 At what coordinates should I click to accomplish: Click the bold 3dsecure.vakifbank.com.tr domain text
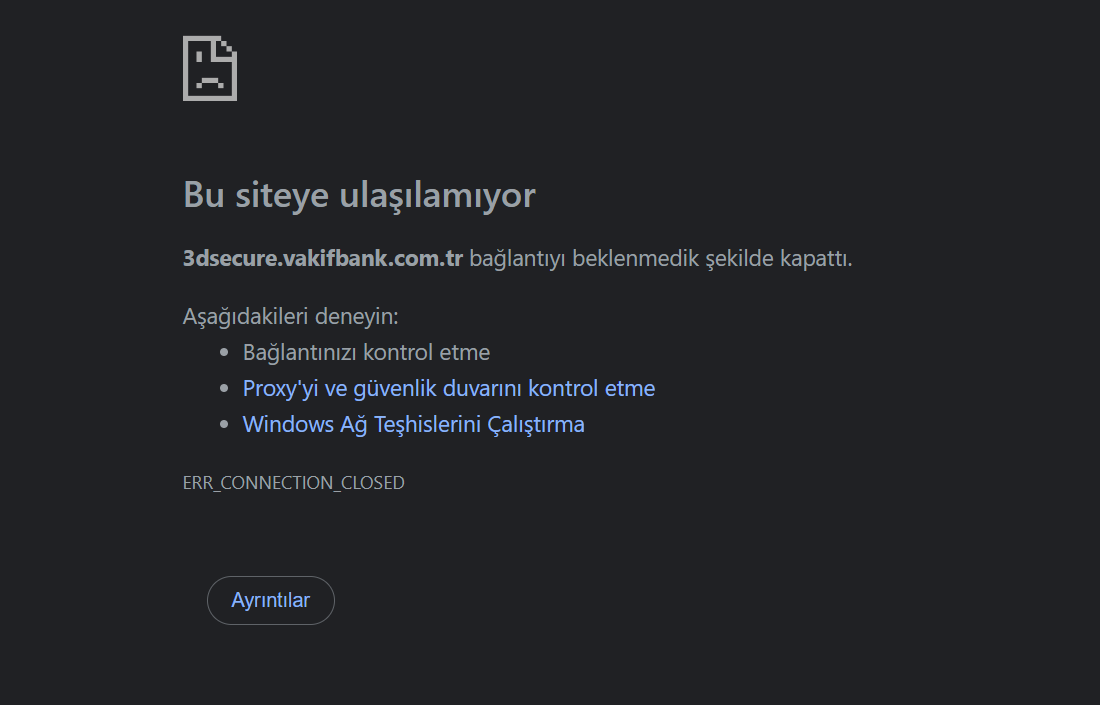click(x=322, y=258)
